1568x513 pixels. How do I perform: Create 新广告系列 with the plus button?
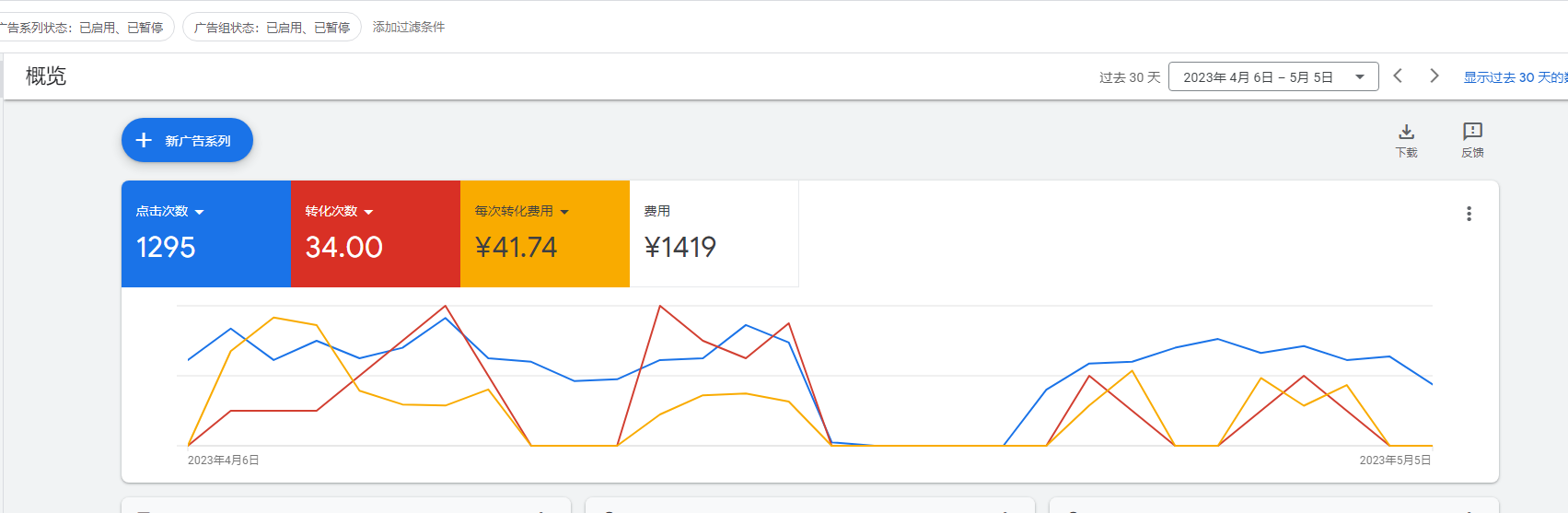(x=187, y=140)
